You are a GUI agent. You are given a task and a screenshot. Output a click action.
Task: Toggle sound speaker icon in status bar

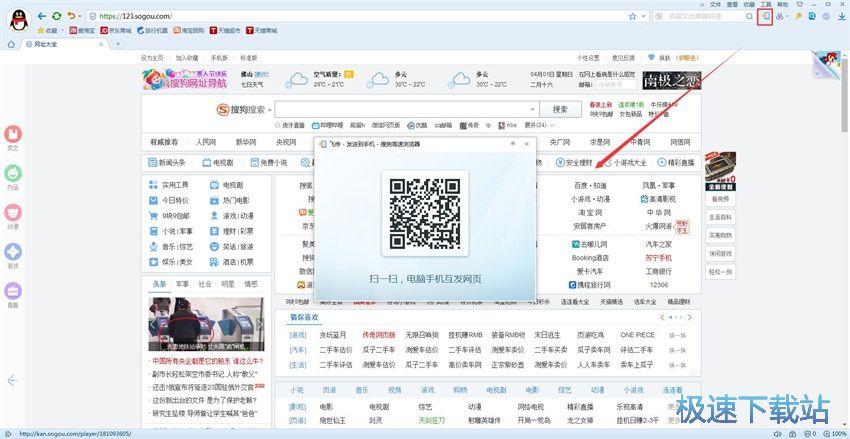click(778, 434)
